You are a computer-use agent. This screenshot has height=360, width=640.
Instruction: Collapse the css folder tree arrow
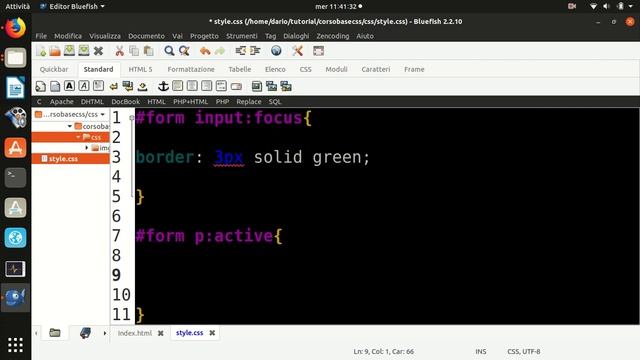point(78,137)
